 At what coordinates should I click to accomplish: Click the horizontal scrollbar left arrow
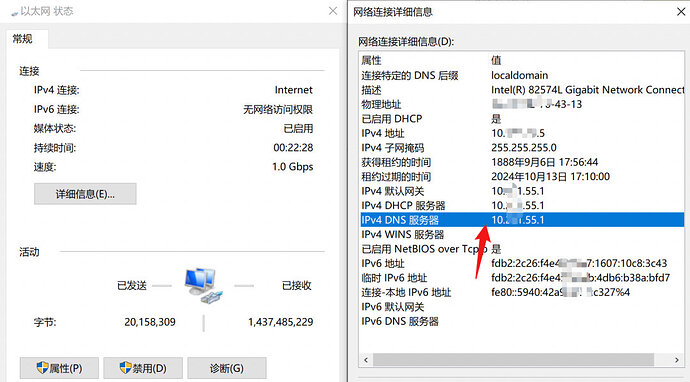366,360
